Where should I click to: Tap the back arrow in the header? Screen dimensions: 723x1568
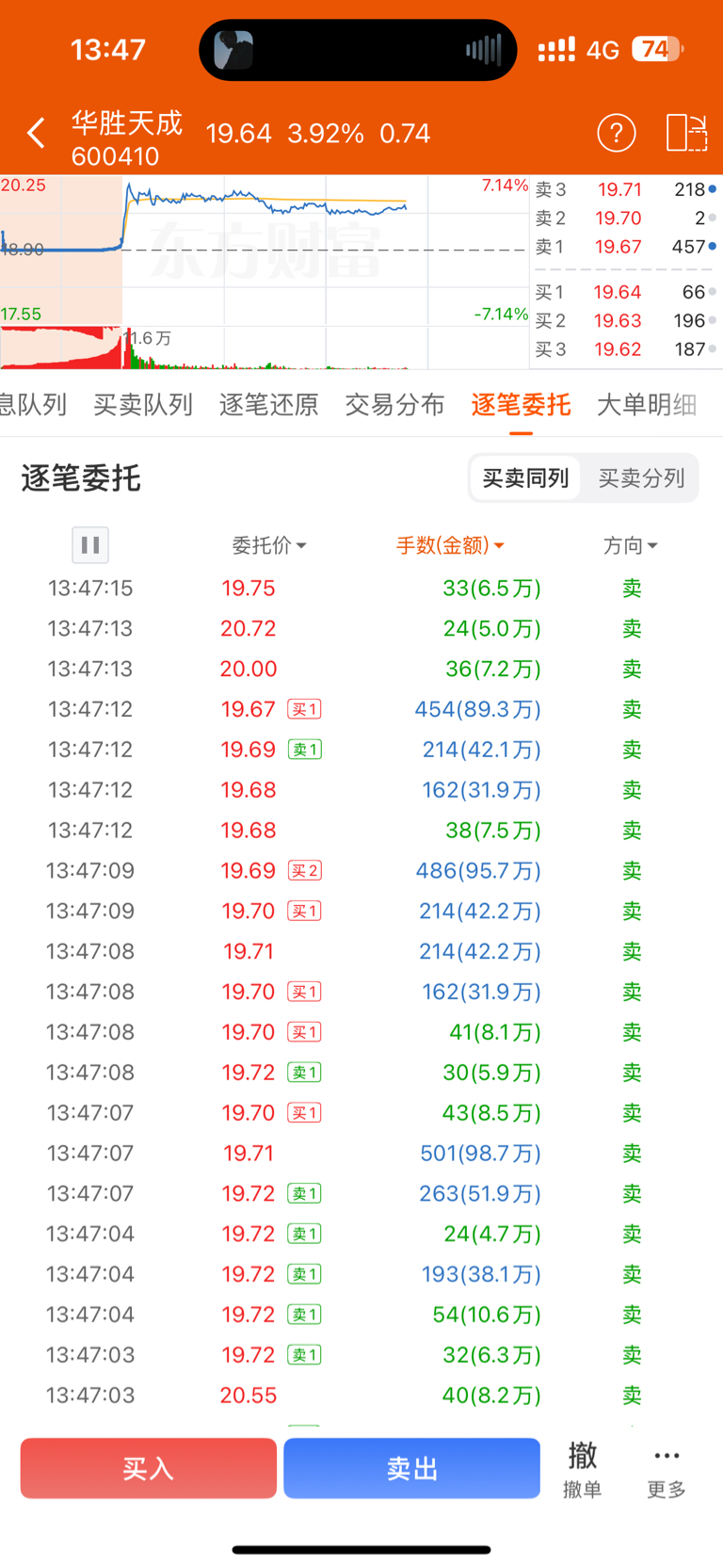[x=36, y=133]
